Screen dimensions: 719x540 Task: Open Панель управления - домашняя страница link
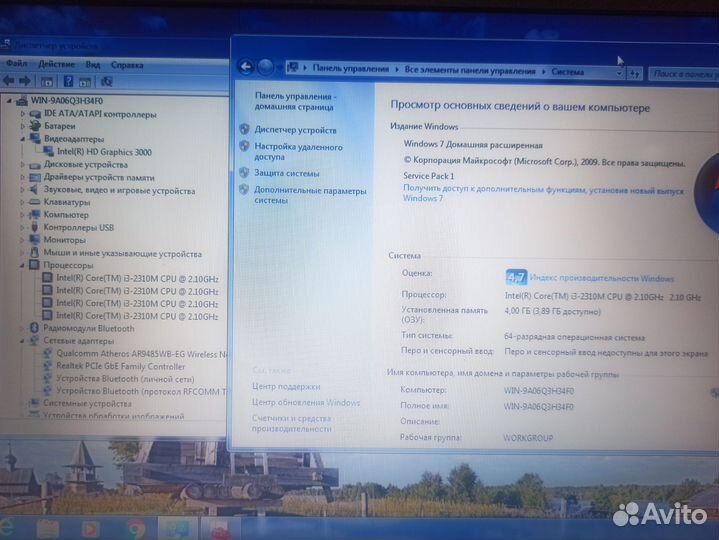295,101
